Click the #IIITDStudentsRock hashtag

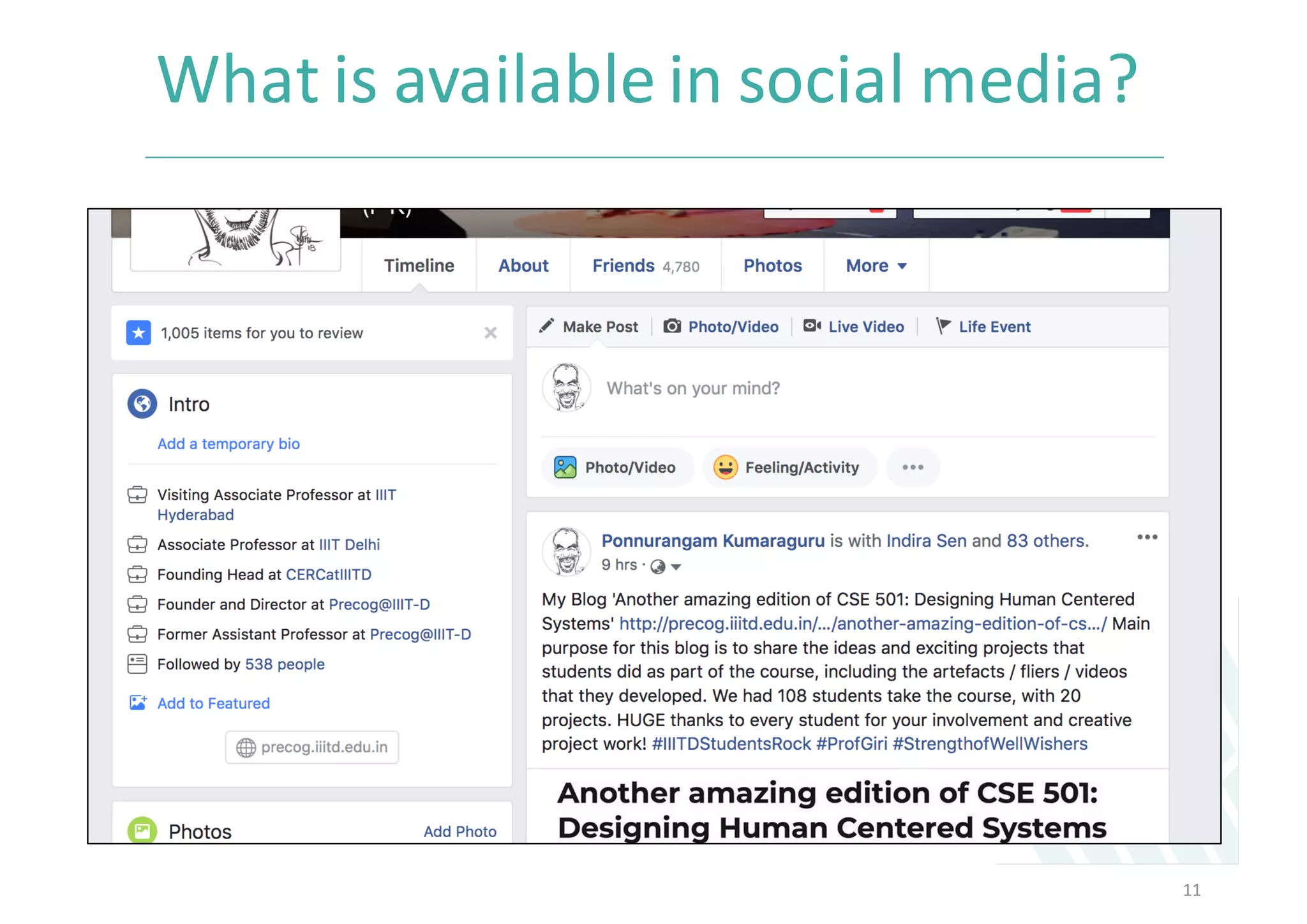click(x=731, y=744)
